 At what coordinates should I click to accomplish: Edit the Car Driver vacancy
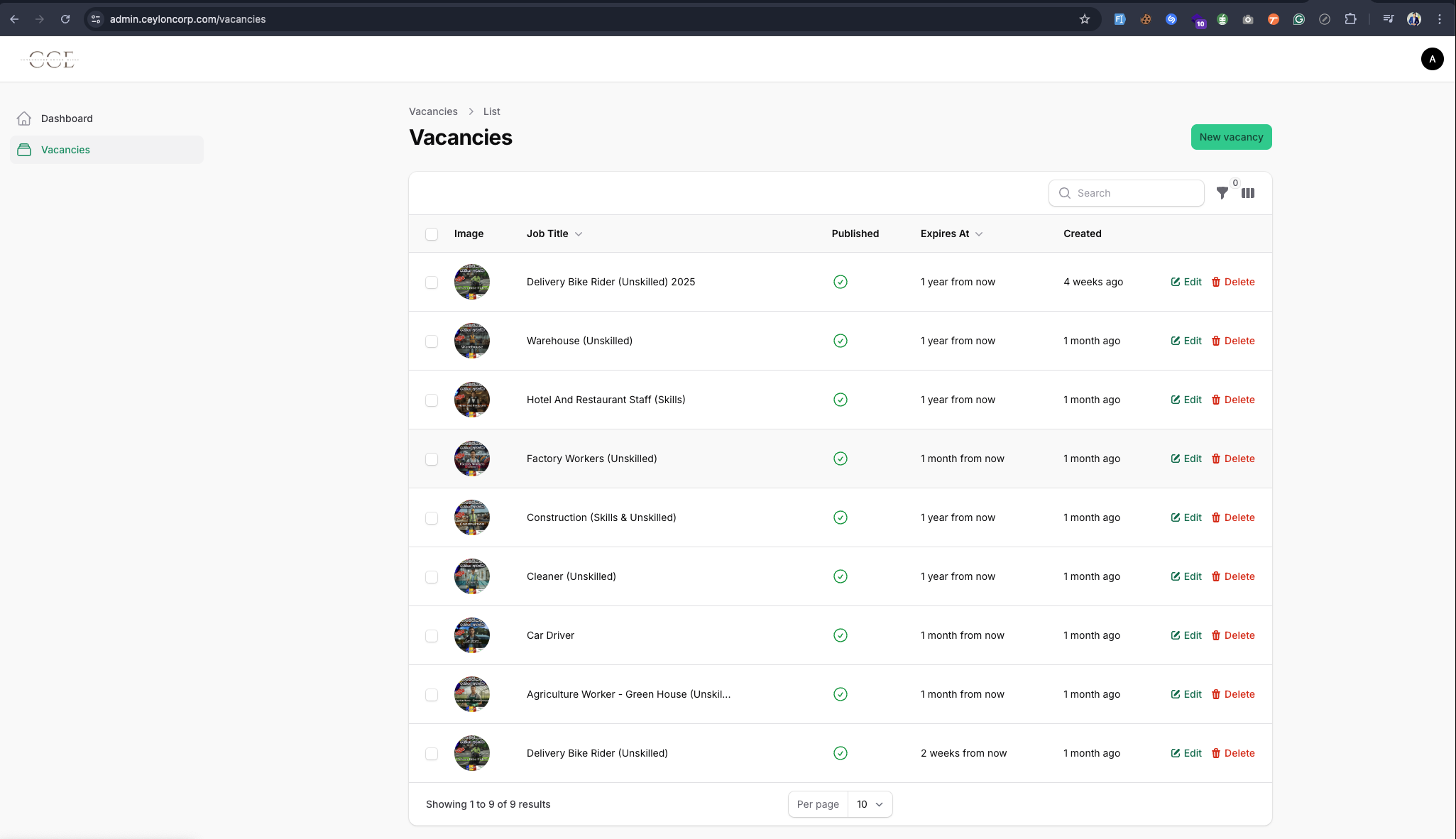tap(1186, 635)
